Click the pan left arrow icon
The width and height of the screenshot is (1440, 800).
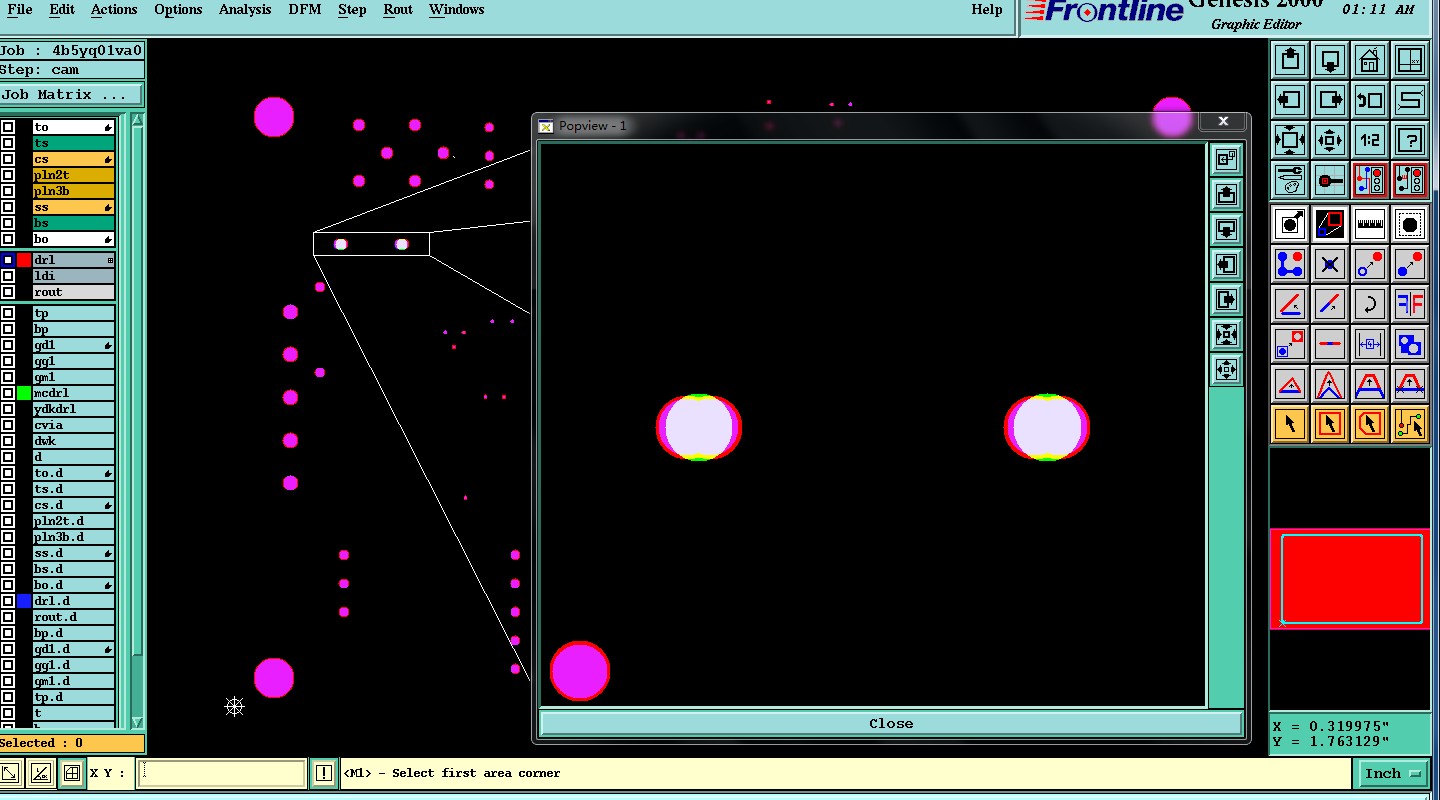click(1290, 100)
